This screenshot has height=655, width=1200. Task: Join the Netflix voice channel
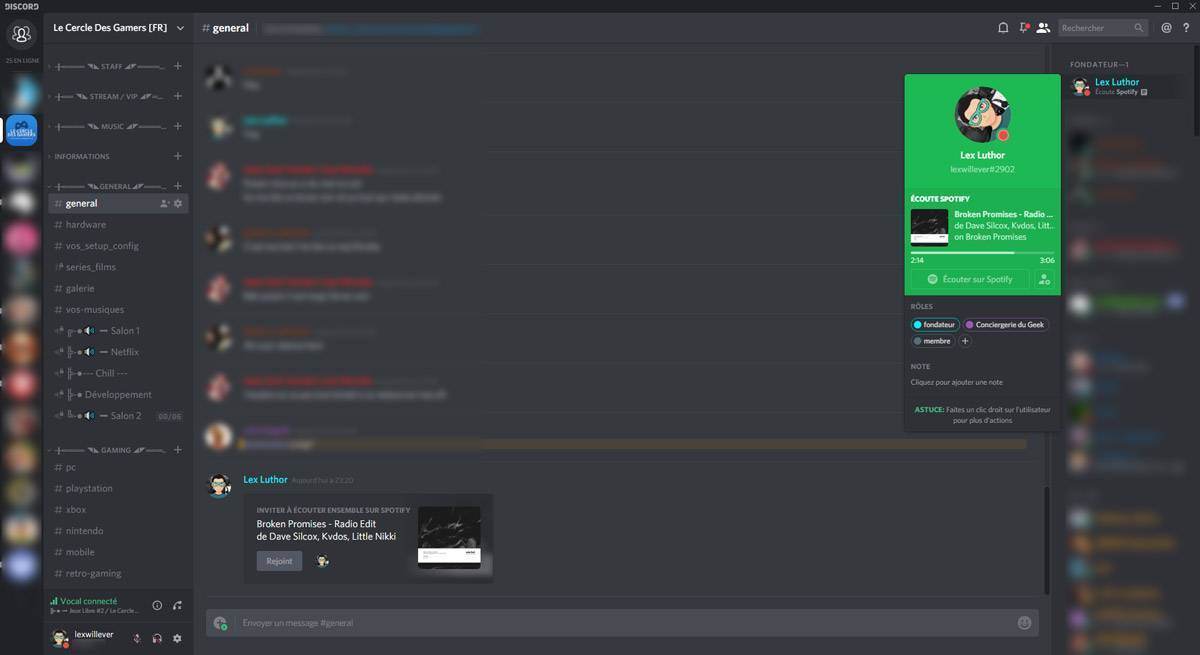pyautogui.click(x=118, y=352)
